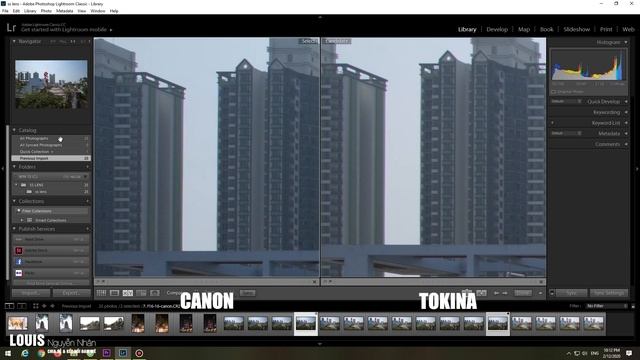Collapse the Navigator panel
Image resolution: width=640 pixels, height=360 pixels.
tap(14, 41)
